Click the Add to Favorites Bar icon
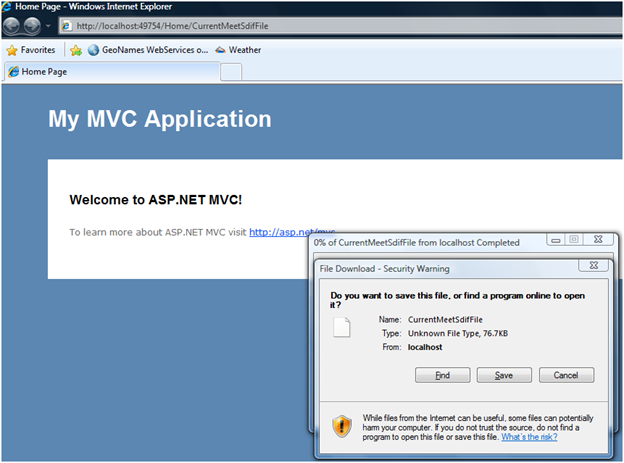Viewport: 624px width, 463px height. click(75, 49)
